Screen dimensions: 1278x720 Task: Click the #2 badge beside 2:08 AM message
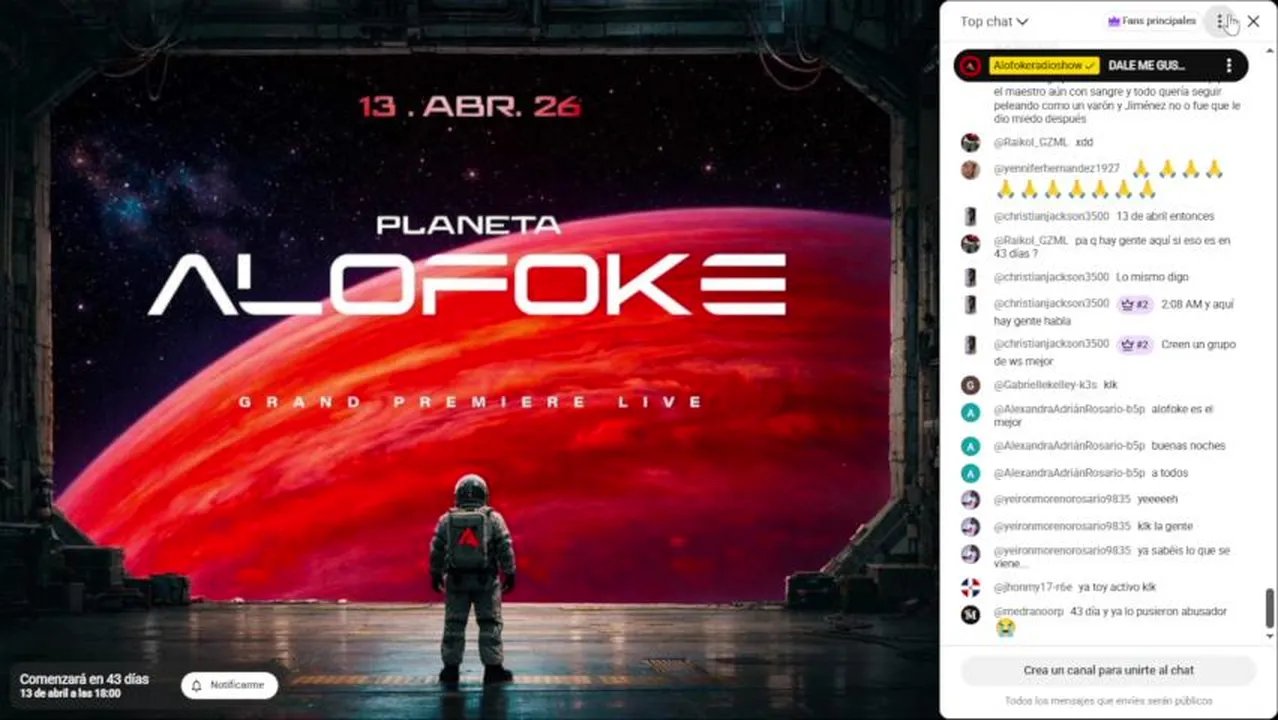[x=1135, y=304]
